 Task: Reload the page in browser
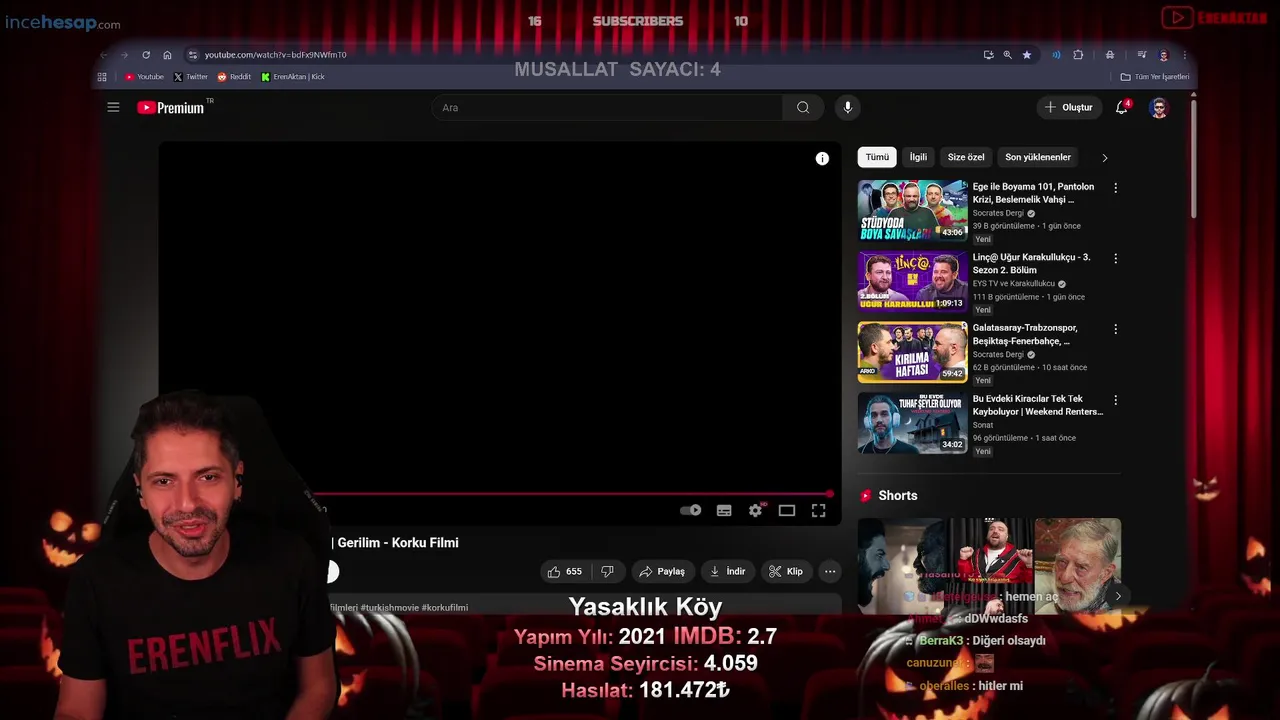146,55
